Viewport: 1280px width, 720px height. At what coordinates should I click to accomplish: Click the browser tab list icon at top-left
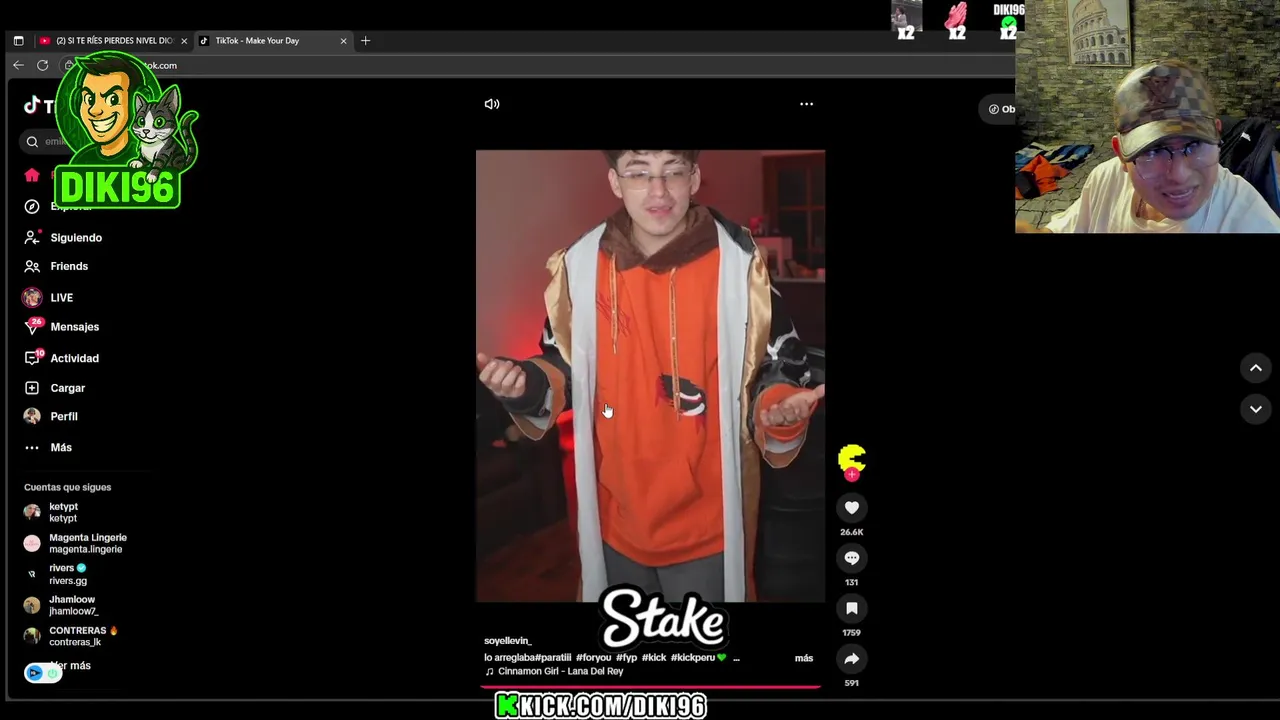[18, 41]
